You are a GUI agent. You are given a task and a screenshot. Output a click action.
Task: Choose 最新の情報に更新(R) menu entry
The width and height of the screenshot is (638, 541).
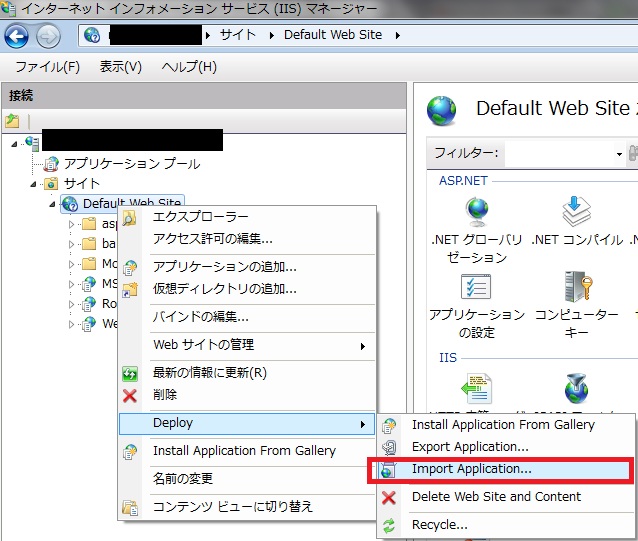(x=247, y=373)
